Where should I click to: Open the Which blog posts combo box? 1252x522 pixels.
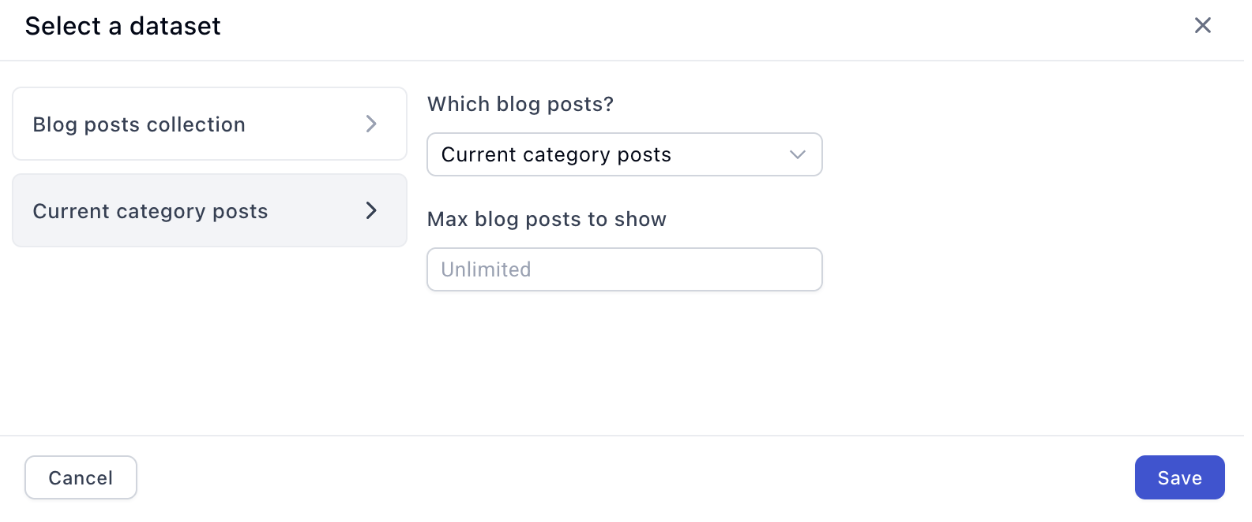point(624,155)
